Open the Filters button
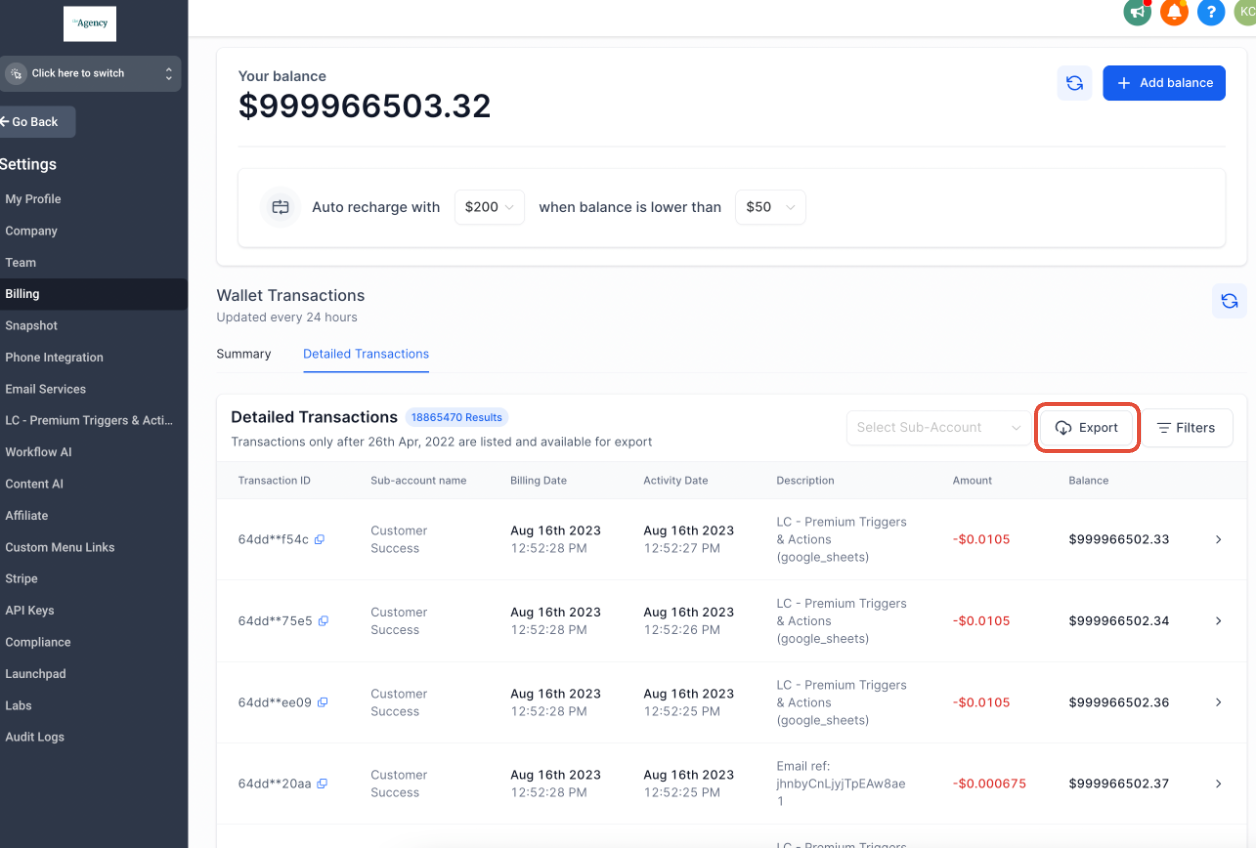1256x848 pixels. (x=1186, y=428)
